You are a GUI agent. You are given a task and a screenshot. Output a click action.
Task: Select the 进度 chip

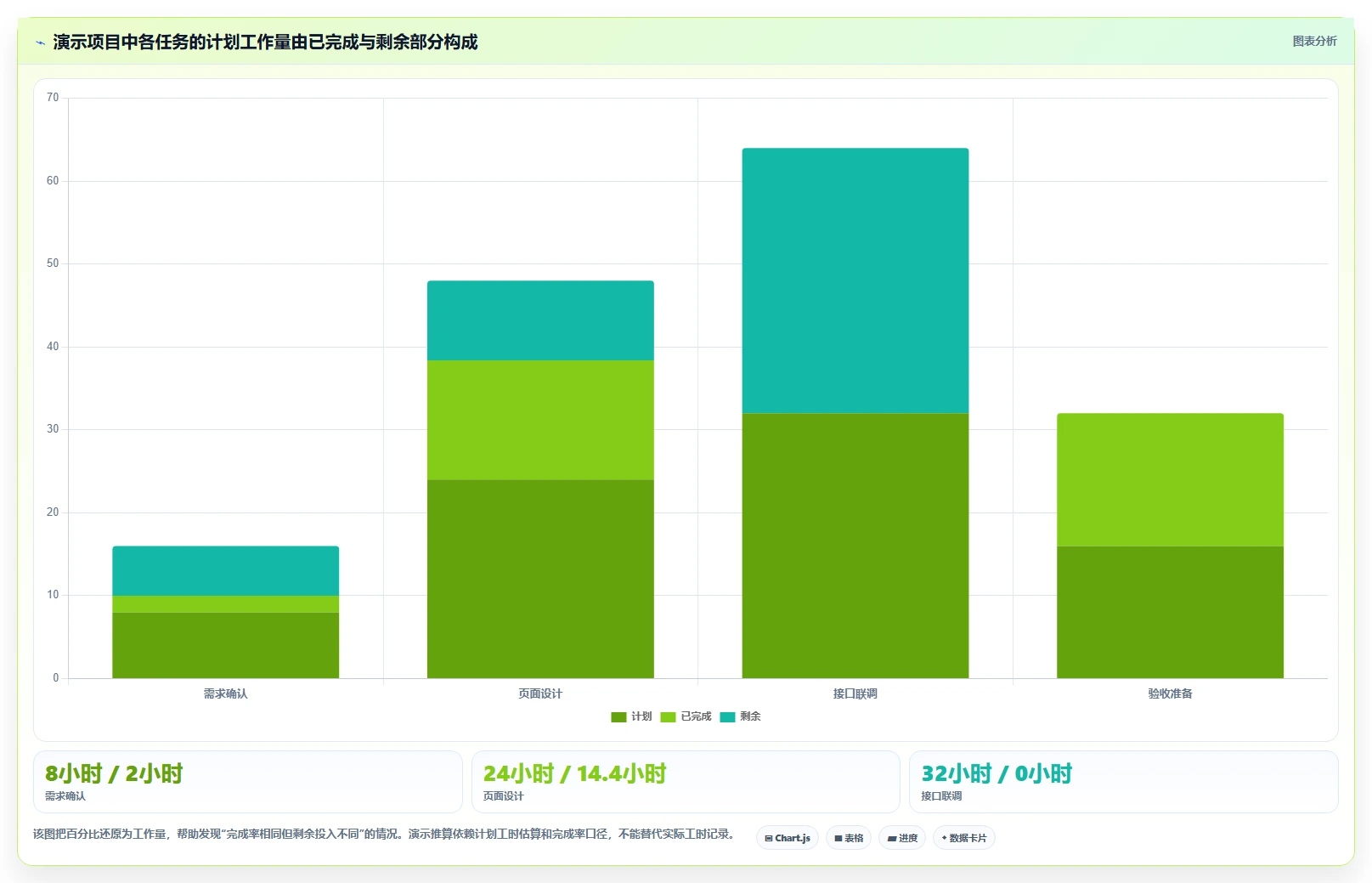[902, 838]
